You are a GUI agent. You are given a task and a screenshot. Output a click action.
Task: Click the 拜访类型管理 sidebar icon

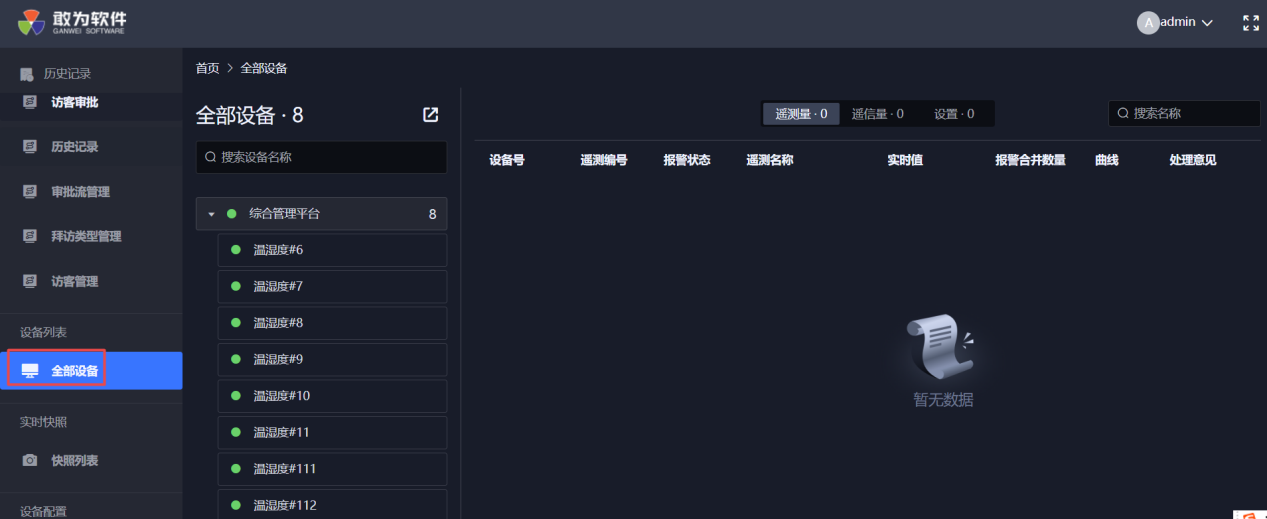[x=30, y=237]
